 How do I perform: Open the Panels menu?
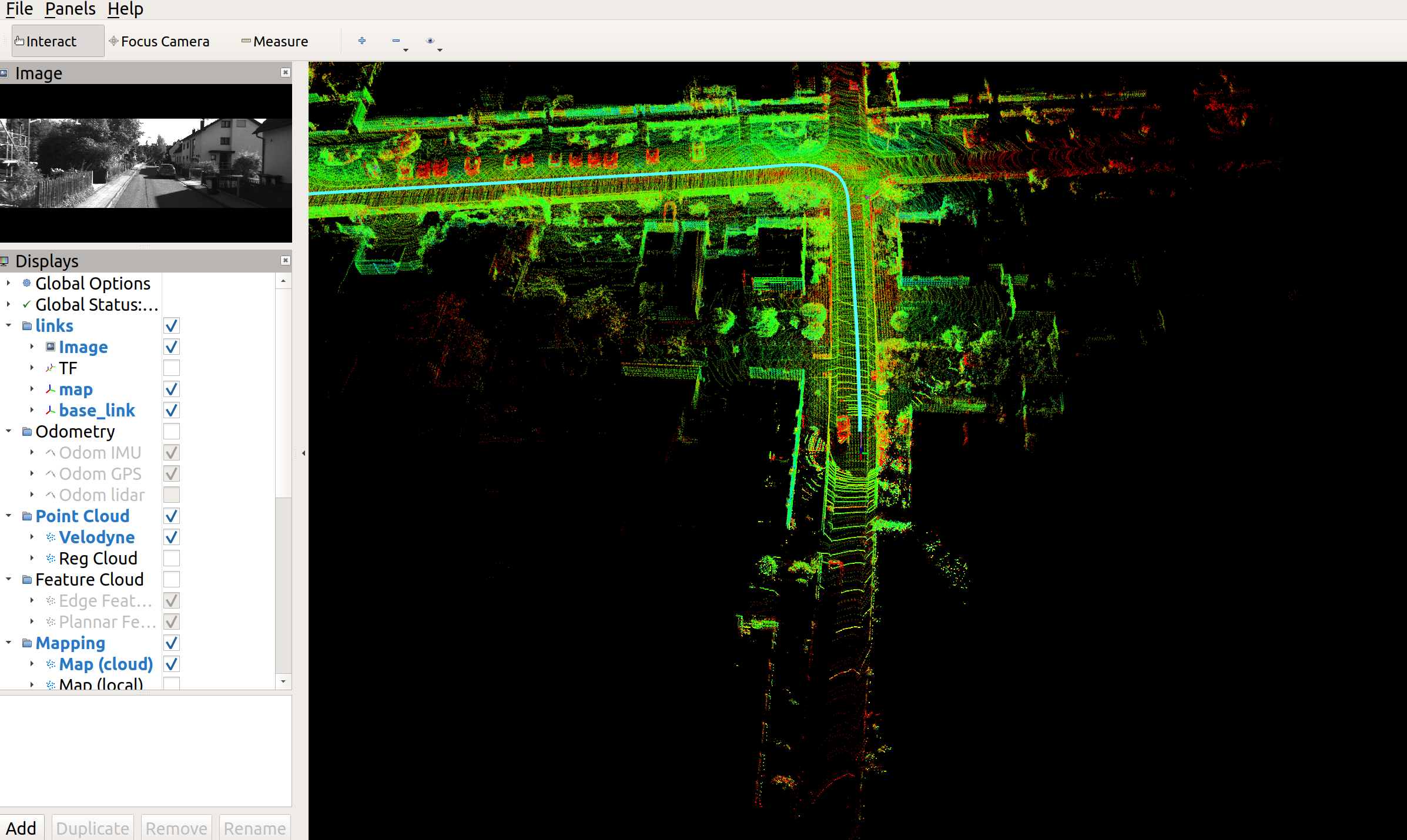click(70, 9)
